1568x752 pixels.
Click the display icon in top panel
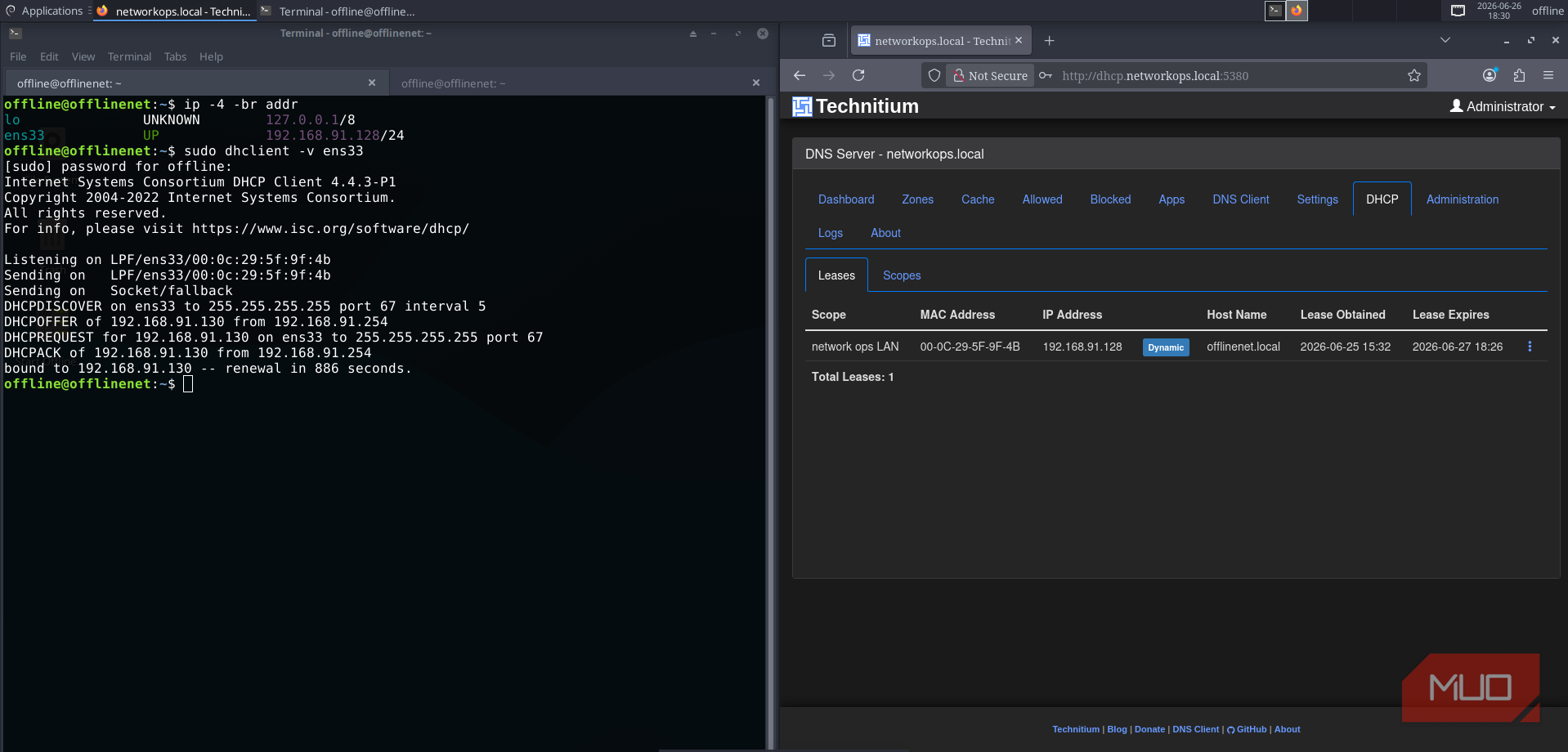tap(1458, 11)
